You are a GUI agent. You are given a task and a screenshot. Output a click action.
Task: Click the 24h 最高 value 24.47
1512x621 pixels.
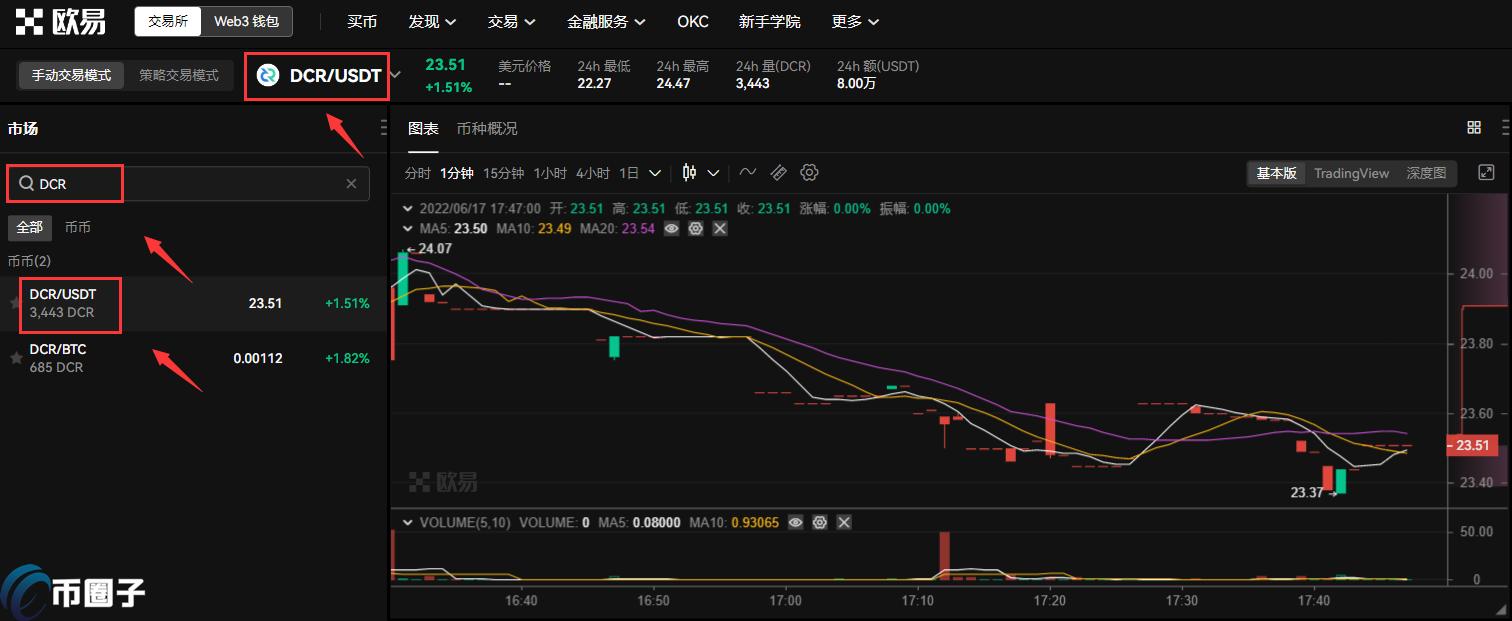coord(673,84)
